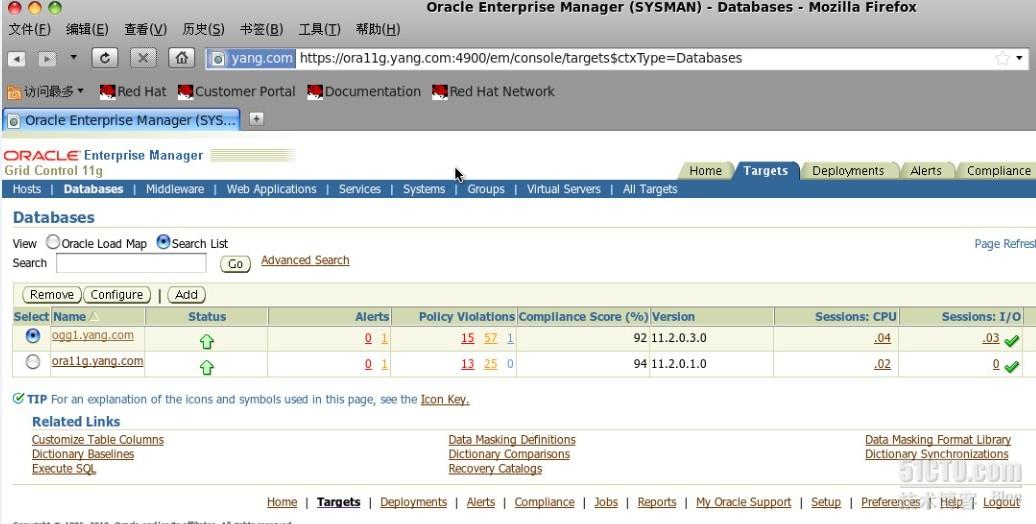Select the Oracle Enterprise Manager browser tab
The image size is (1036, 524).
(x=122, y=120)
